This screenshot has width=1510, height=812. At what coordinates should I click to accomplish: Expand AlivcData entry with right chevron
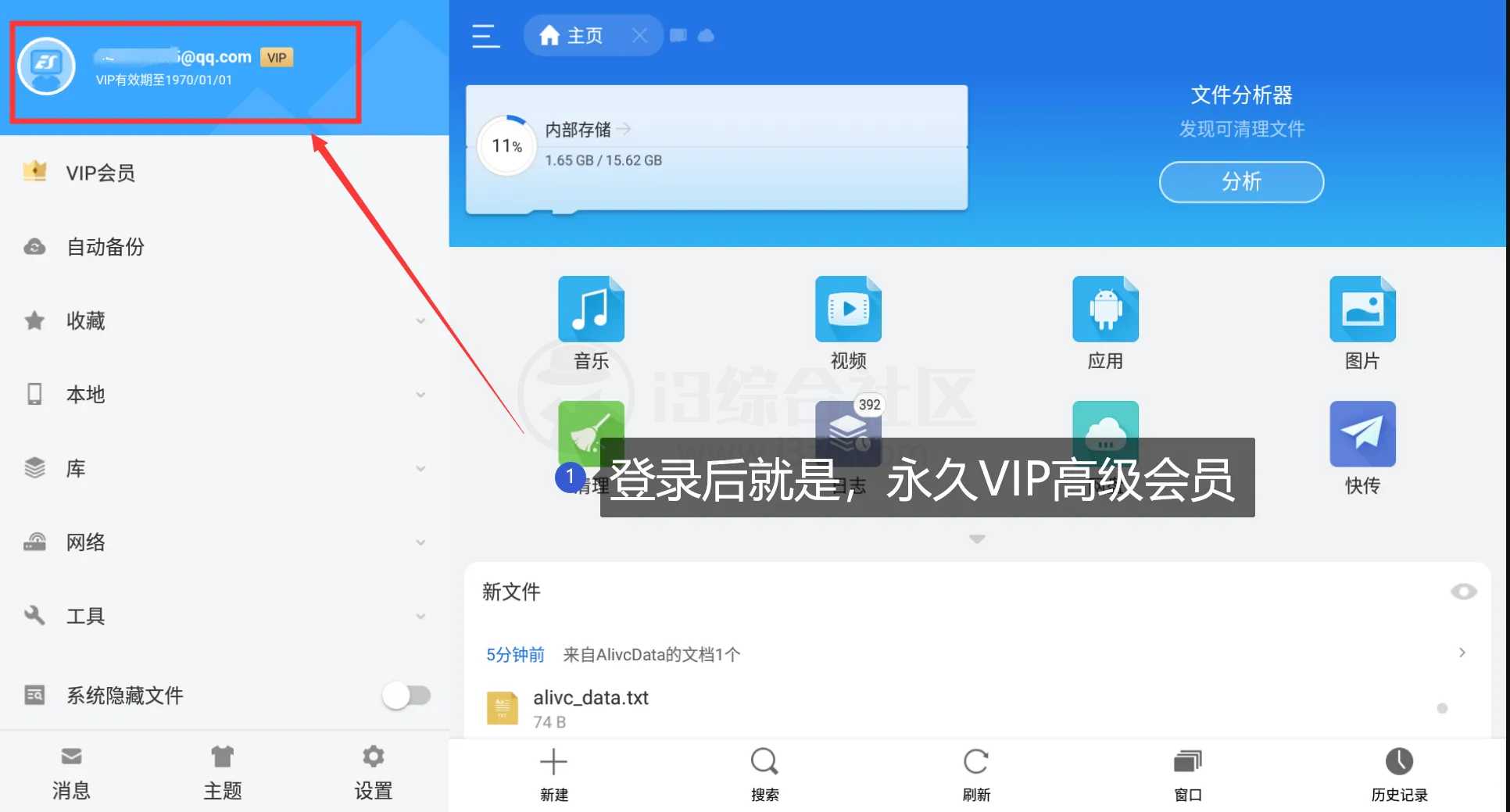click(1462, 653)
